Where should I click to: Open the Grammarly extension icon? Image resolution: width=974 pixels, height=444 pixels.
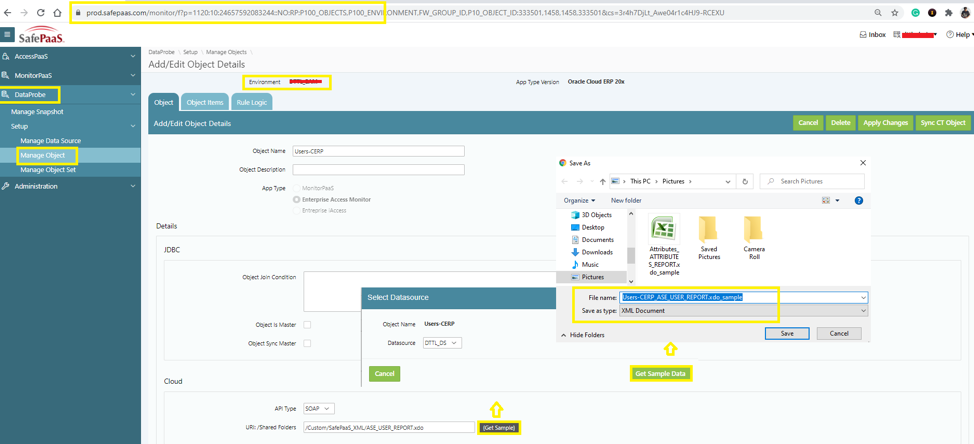[x=915, y=13]
